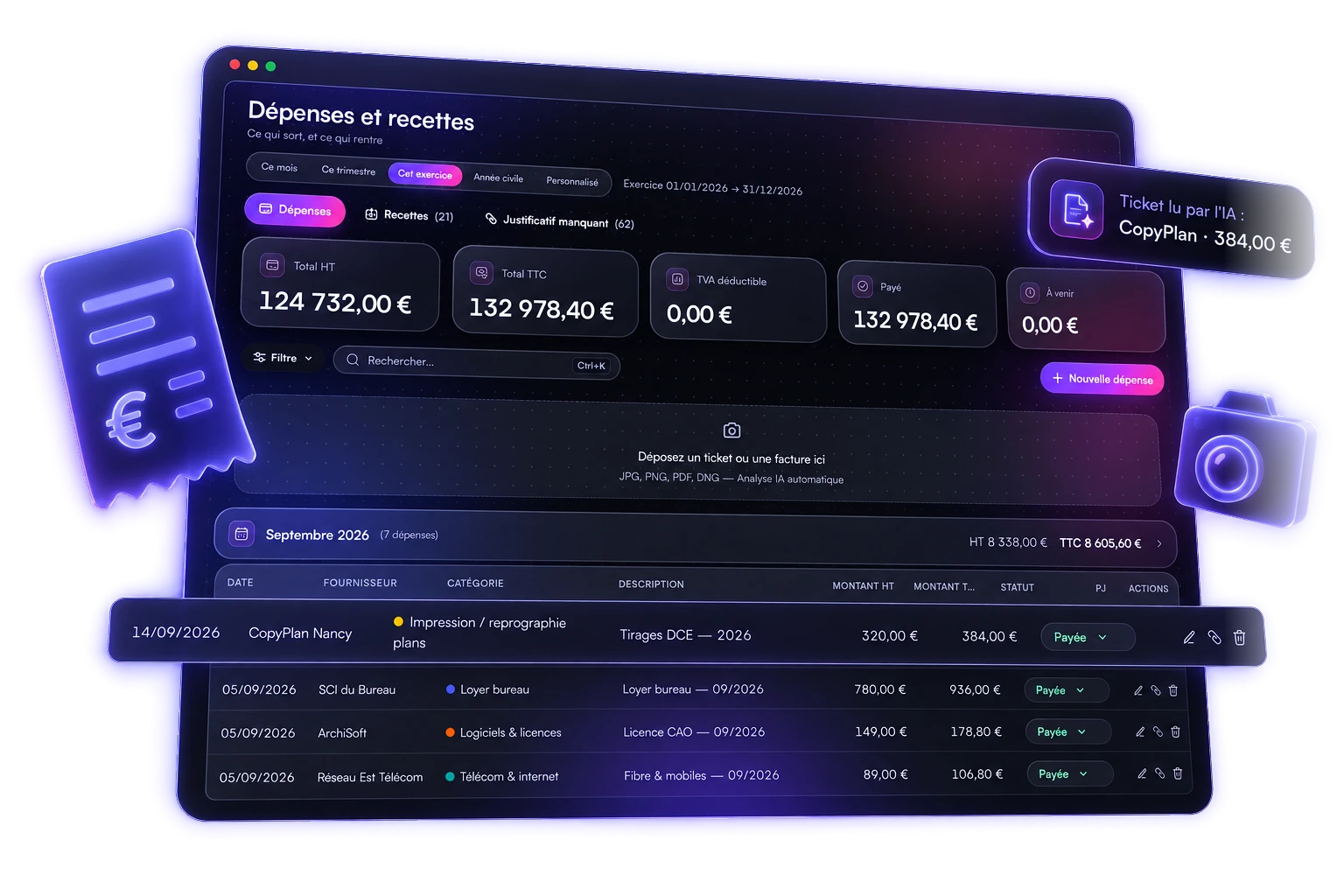
Task: Delete the ArchiSoft expense
Action: tap(1175, 731)
